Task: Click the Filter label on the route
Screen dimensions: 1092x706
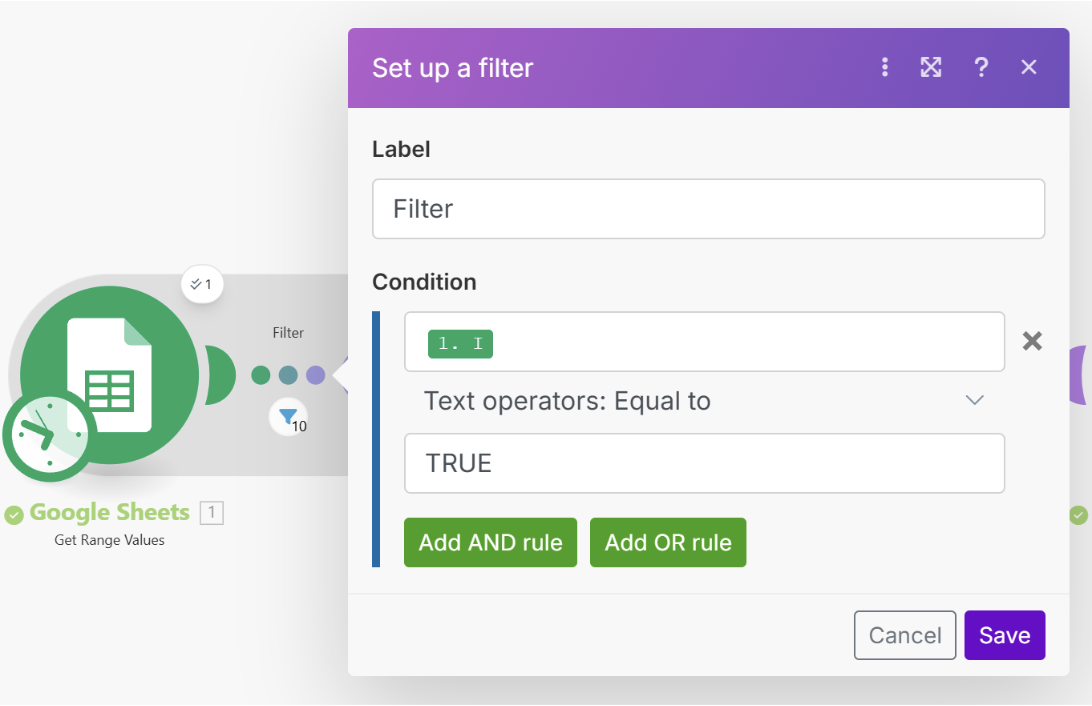Action: pos(288,333)
